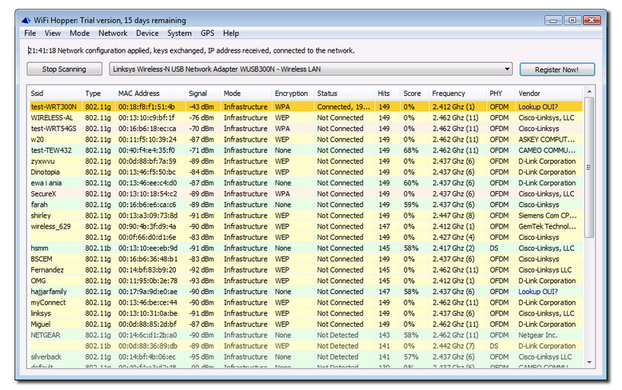Click the -43 dBm signal value
The height and width of the screenshot is (390, 622).
click(x=201, y=107)
